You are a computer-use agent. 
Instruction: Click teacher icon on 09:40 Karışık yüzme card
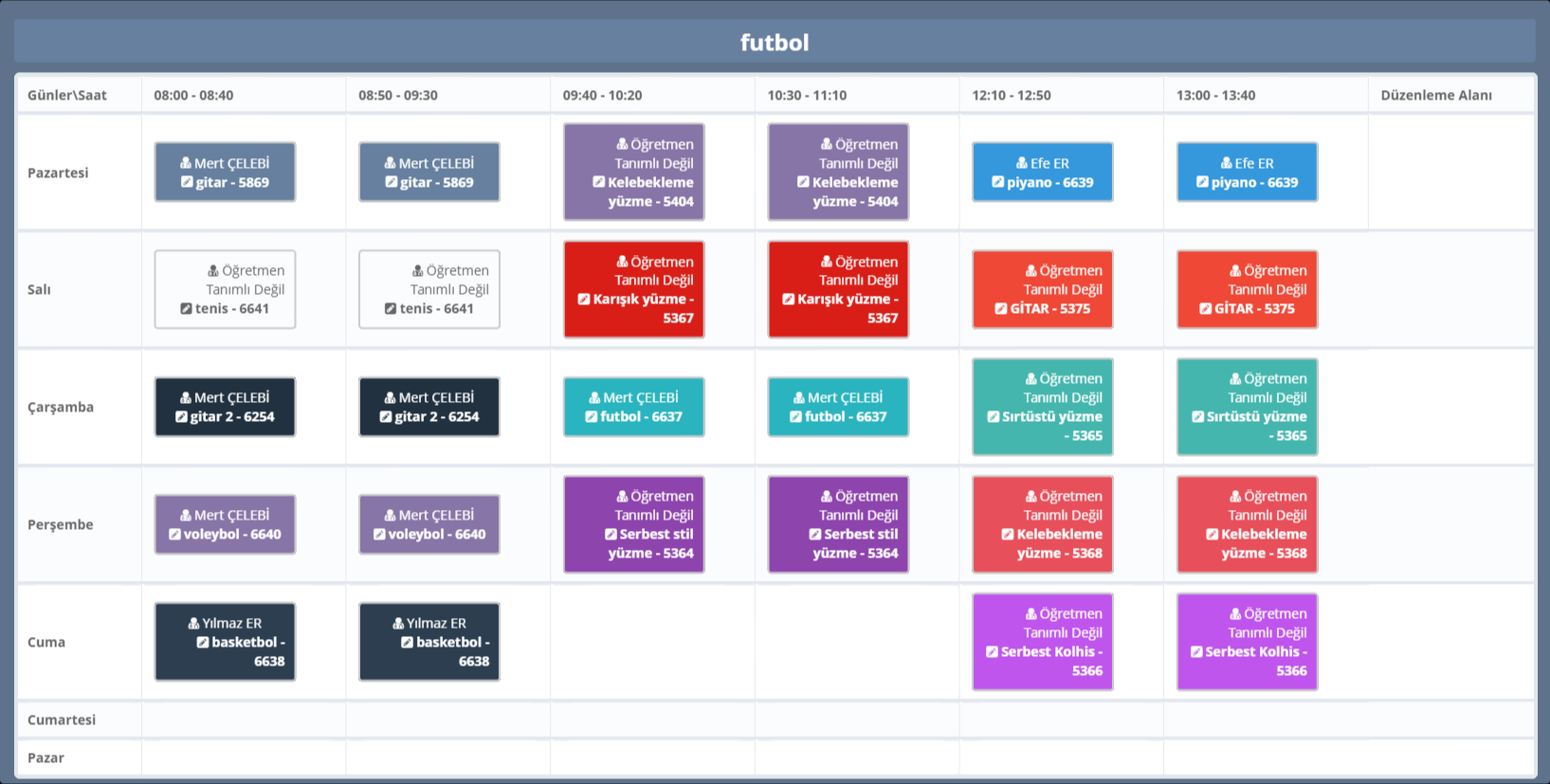[622, 262]
